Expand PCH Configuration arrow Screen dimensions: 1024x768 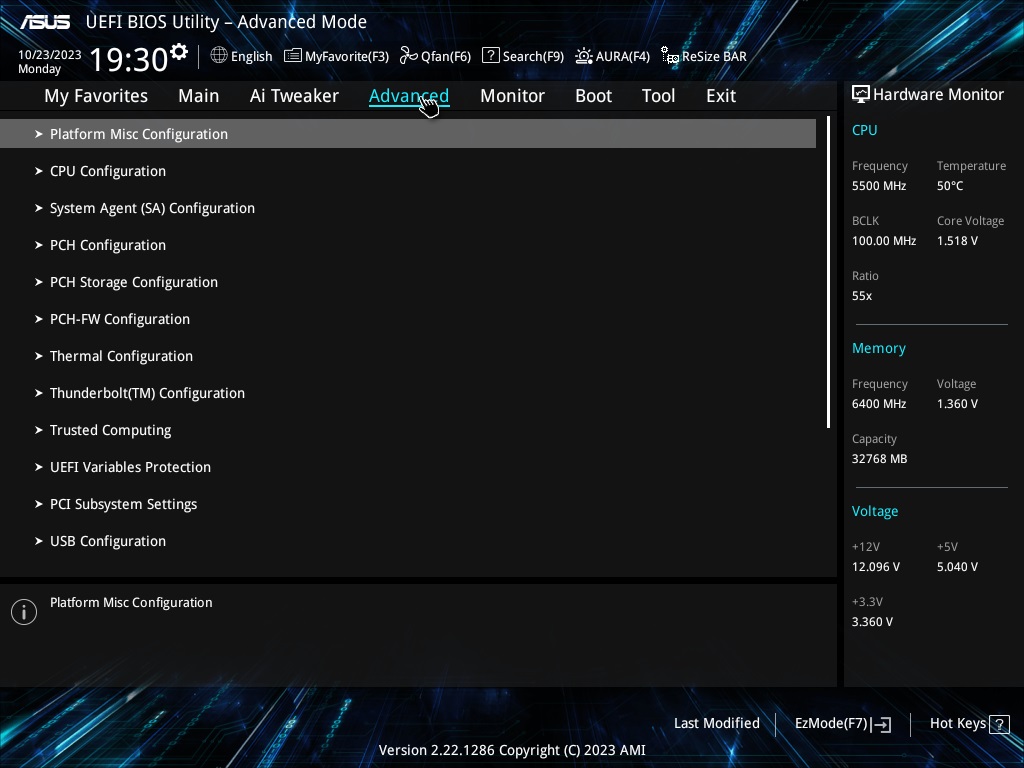pos(39,245)
